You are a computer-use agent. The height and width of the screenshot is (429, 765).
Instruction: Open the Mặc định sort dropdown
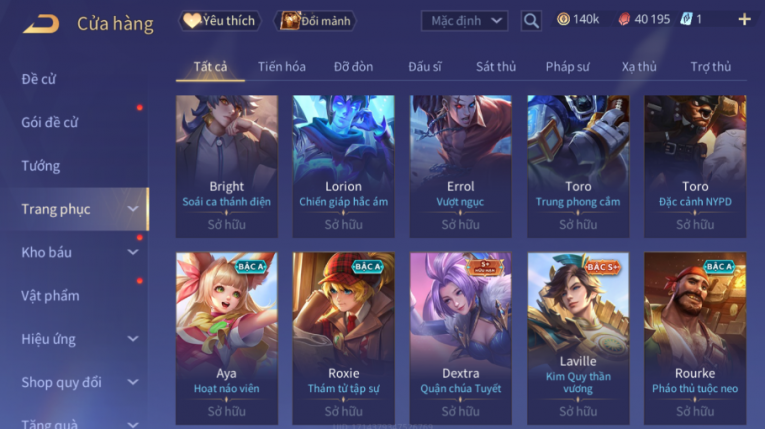point(464,21)
